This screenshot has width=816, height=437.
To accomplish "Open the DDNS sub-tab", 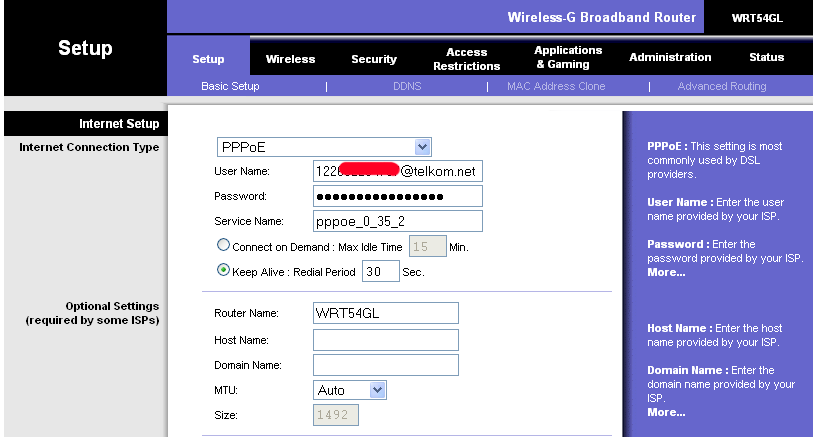I will pyautogui.click(x=407, y=86).
